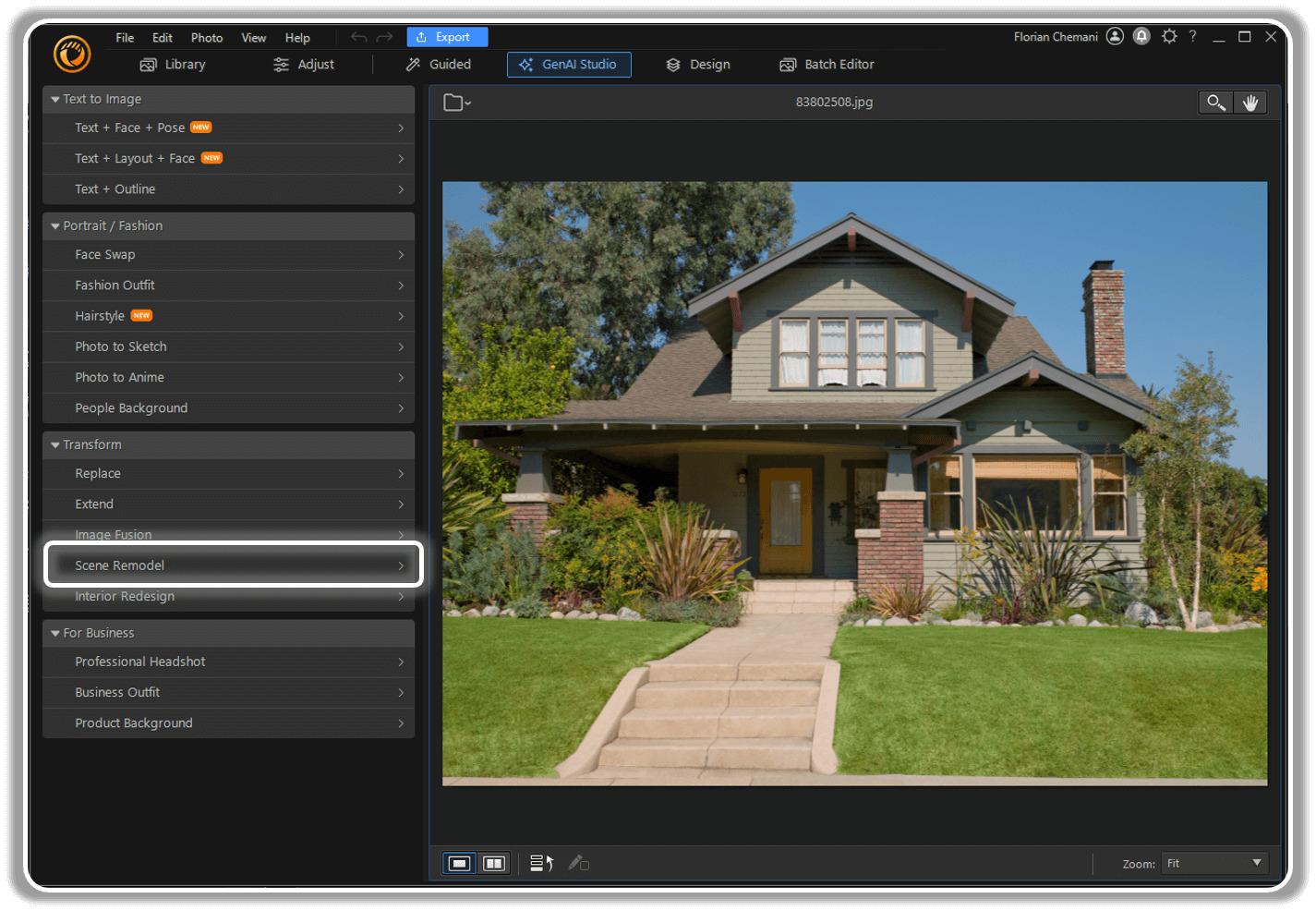This screenshot has width=1316, height=911.
Task: Collapse the Transform section
Action: 54,444
